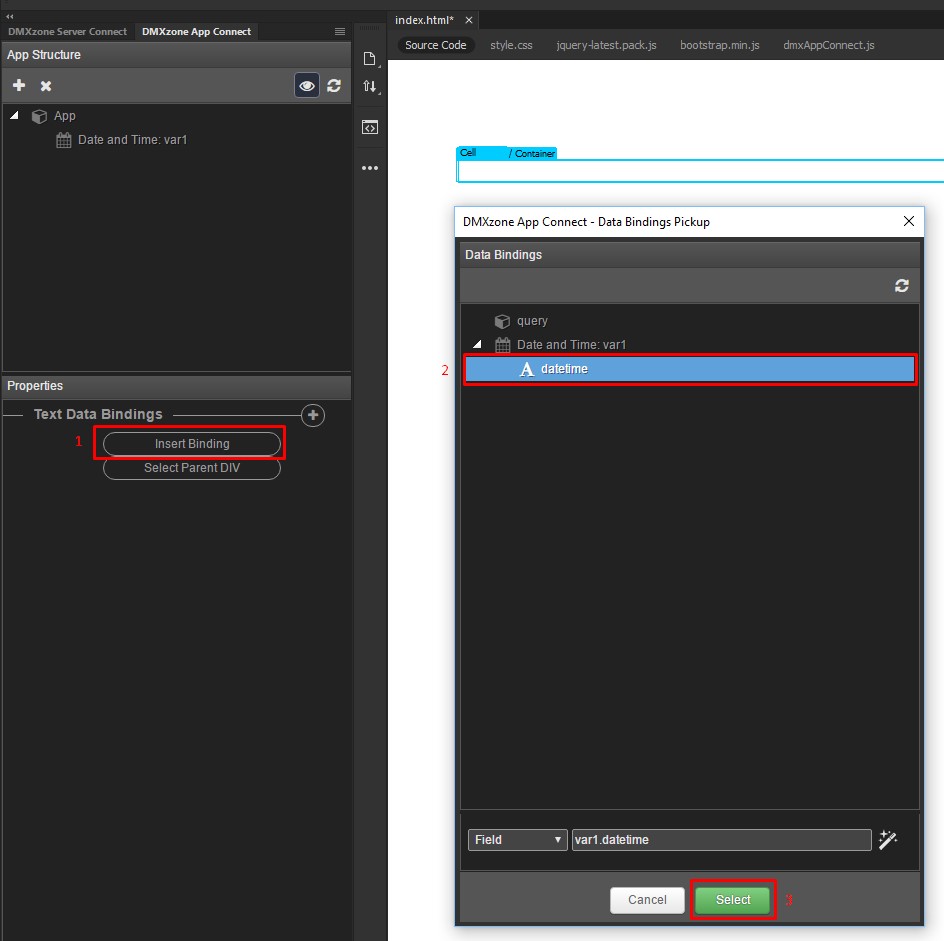Screen dimensions: 944x941
Task: Open the jquery-latest.pack.js related file
Action: coord(606,45)
